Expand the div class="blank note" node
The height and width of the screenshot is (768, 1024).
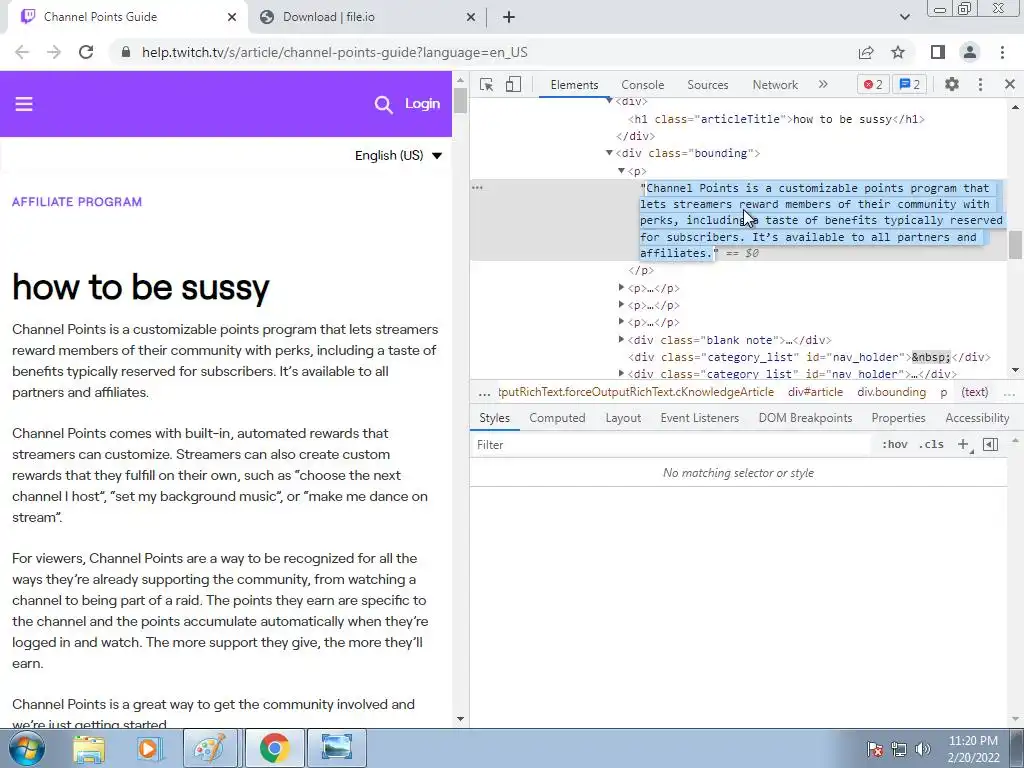621,340
